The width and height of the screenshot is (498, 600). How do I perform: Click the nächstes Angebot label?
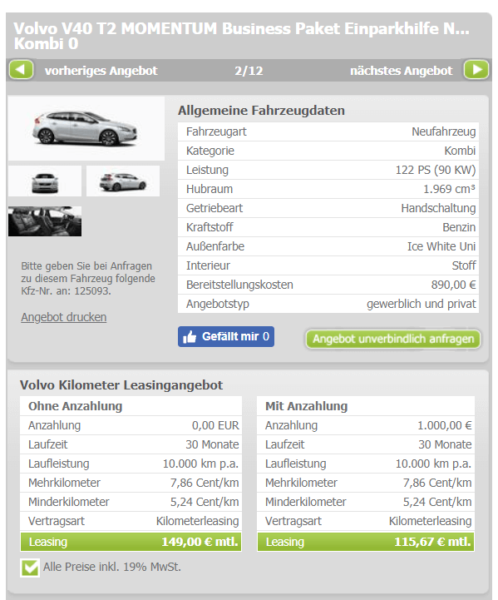coord(401,70)
